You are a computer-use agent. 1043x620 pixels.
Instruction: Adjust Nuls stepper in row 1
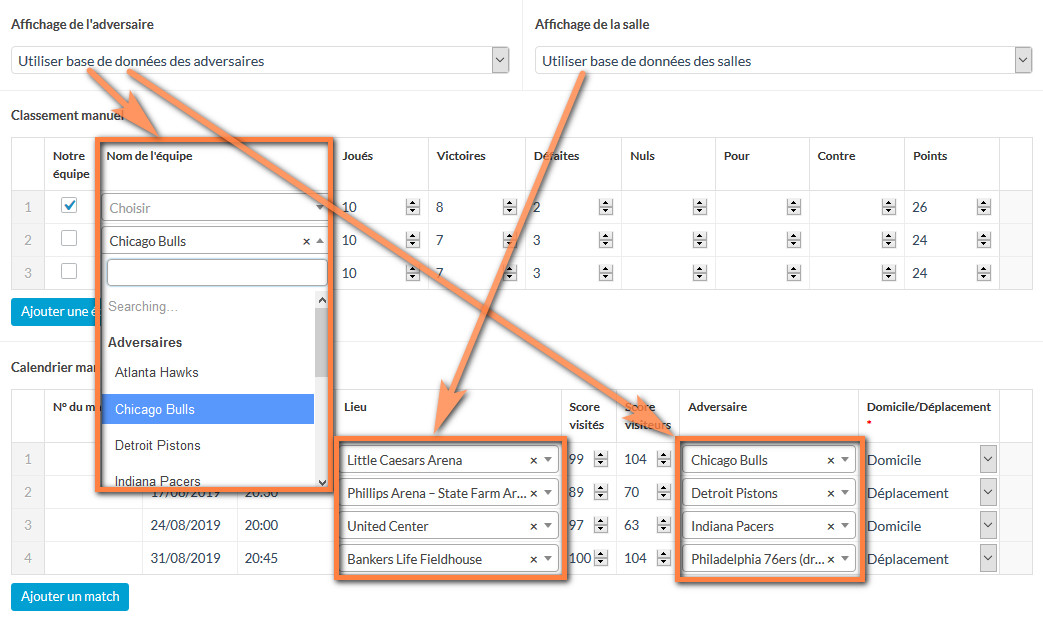coord(699,207)
